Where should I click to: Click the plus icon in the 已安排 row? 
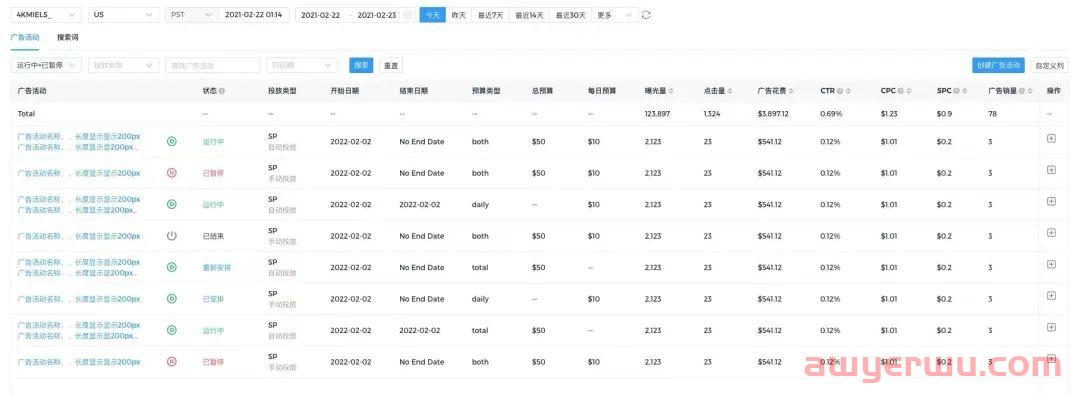pos(1051,295)
